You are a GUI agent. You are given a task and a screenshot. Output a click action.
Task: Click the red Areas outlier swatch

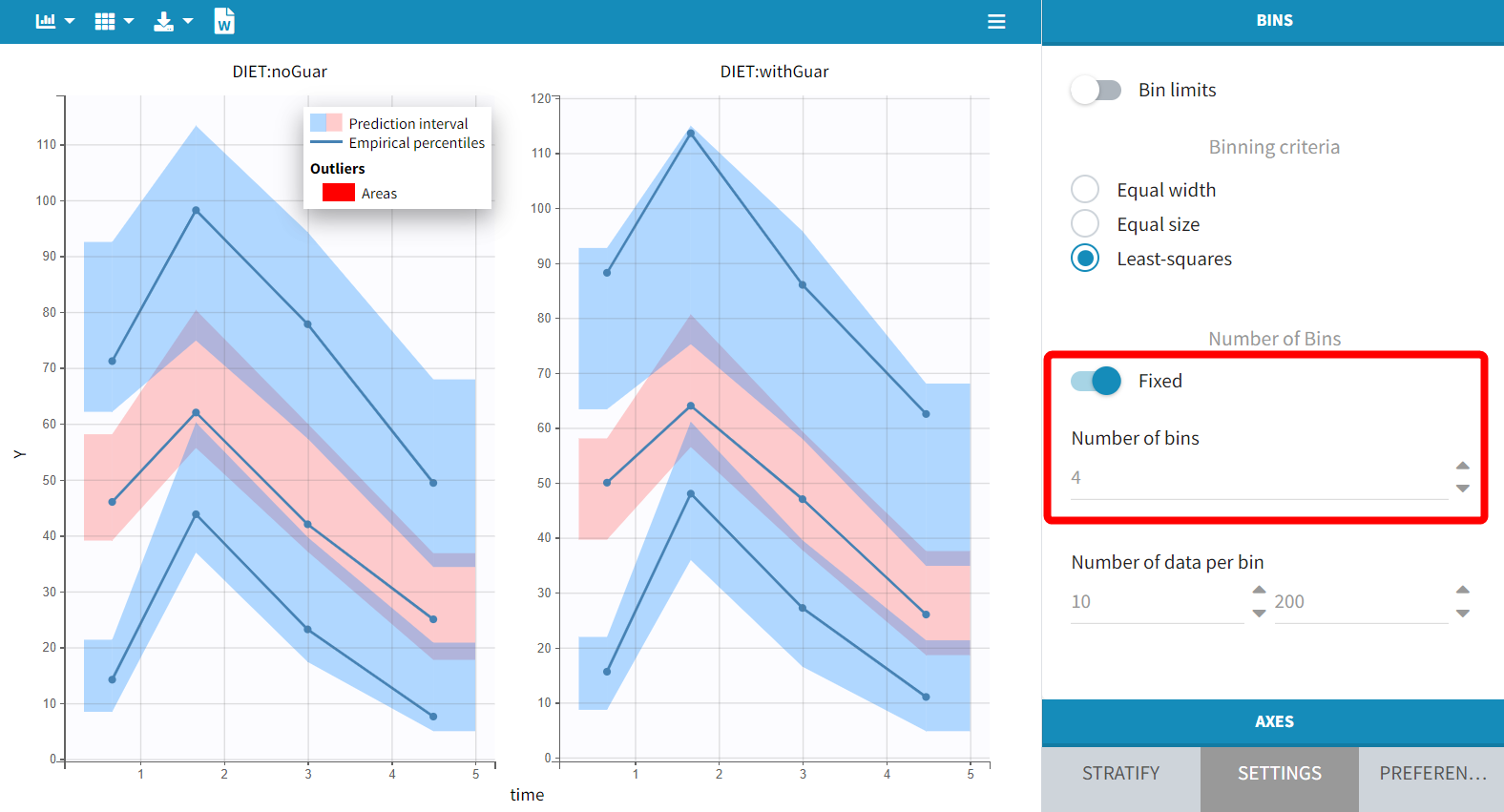pos(339,193)
